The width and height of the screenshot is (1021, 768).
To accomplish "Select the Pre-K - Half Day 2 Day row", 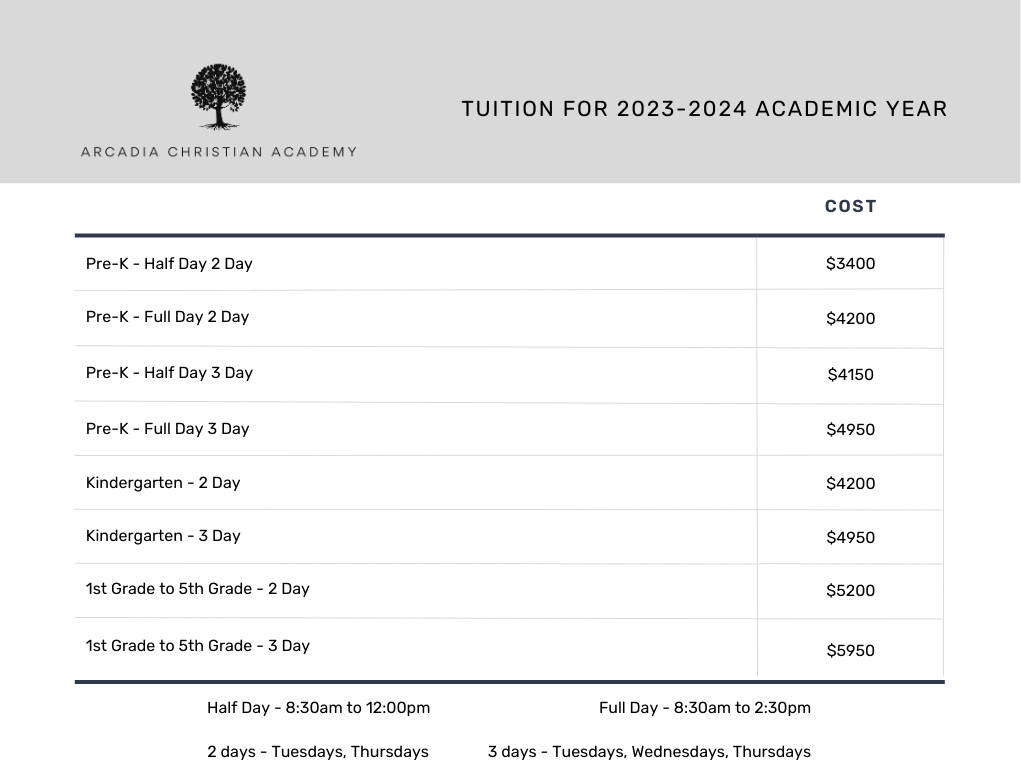I will pyautogui.click(x=509, y=263).
